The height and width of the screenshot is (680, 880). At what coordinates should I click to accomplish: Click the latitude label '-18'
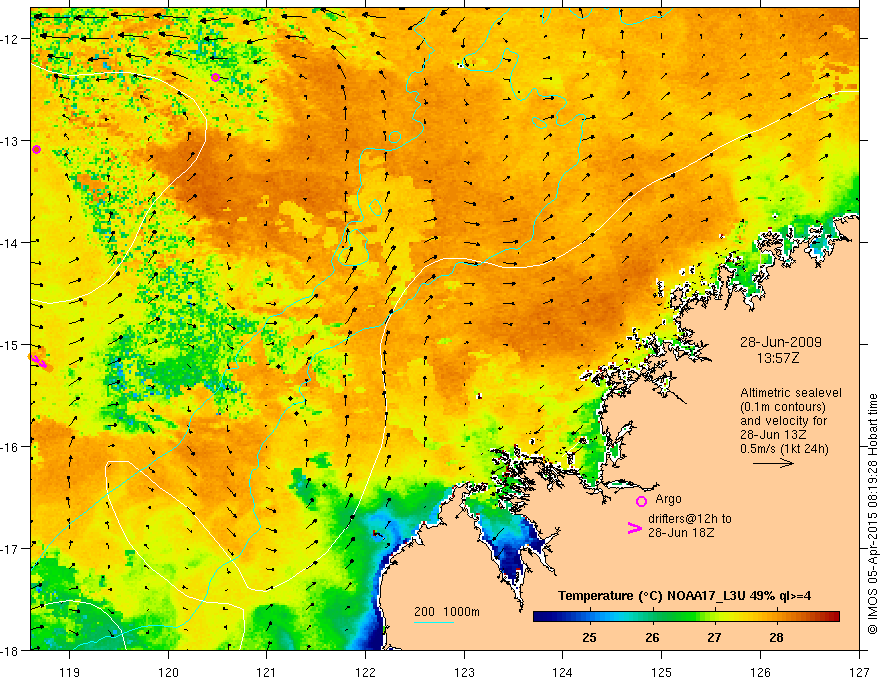coord(11,650)
